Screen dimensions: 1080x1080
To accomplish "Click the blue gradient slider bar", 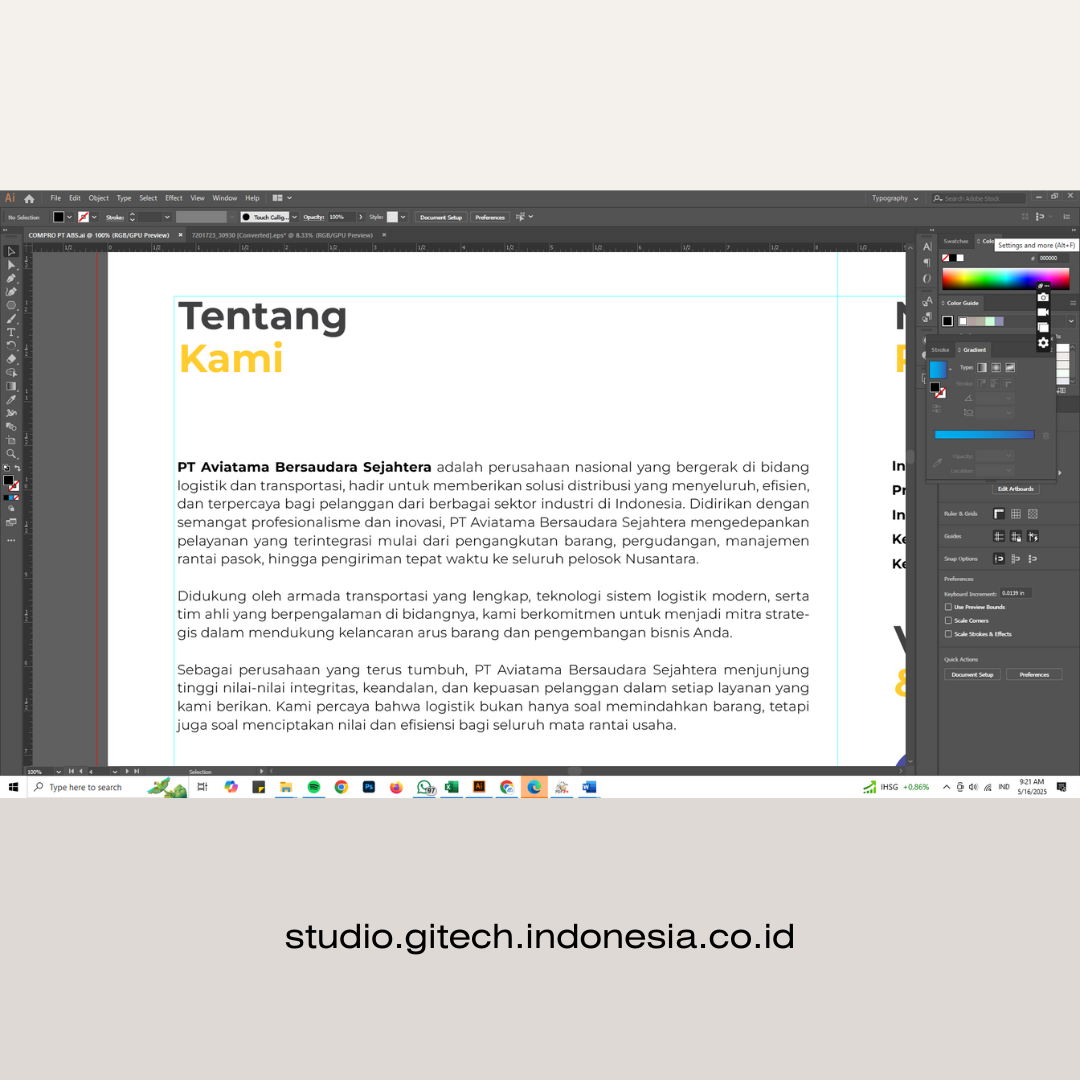I will [984, 435].
